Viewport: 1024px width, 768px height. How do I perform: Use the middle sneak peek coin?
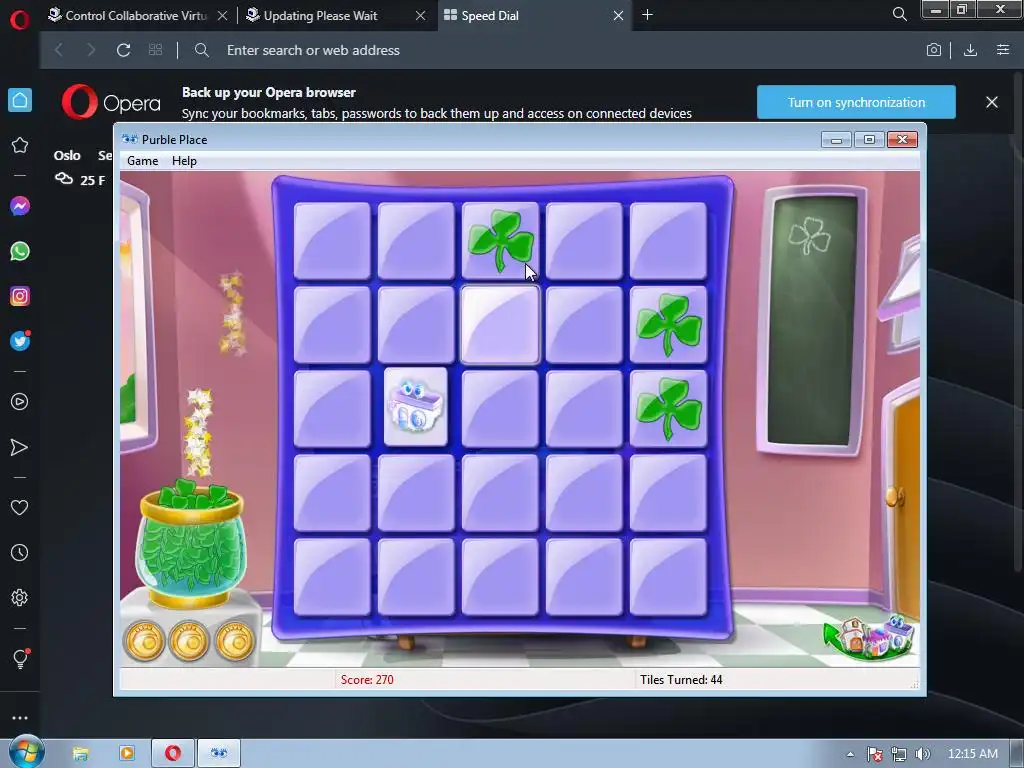(x=189, y=641)
